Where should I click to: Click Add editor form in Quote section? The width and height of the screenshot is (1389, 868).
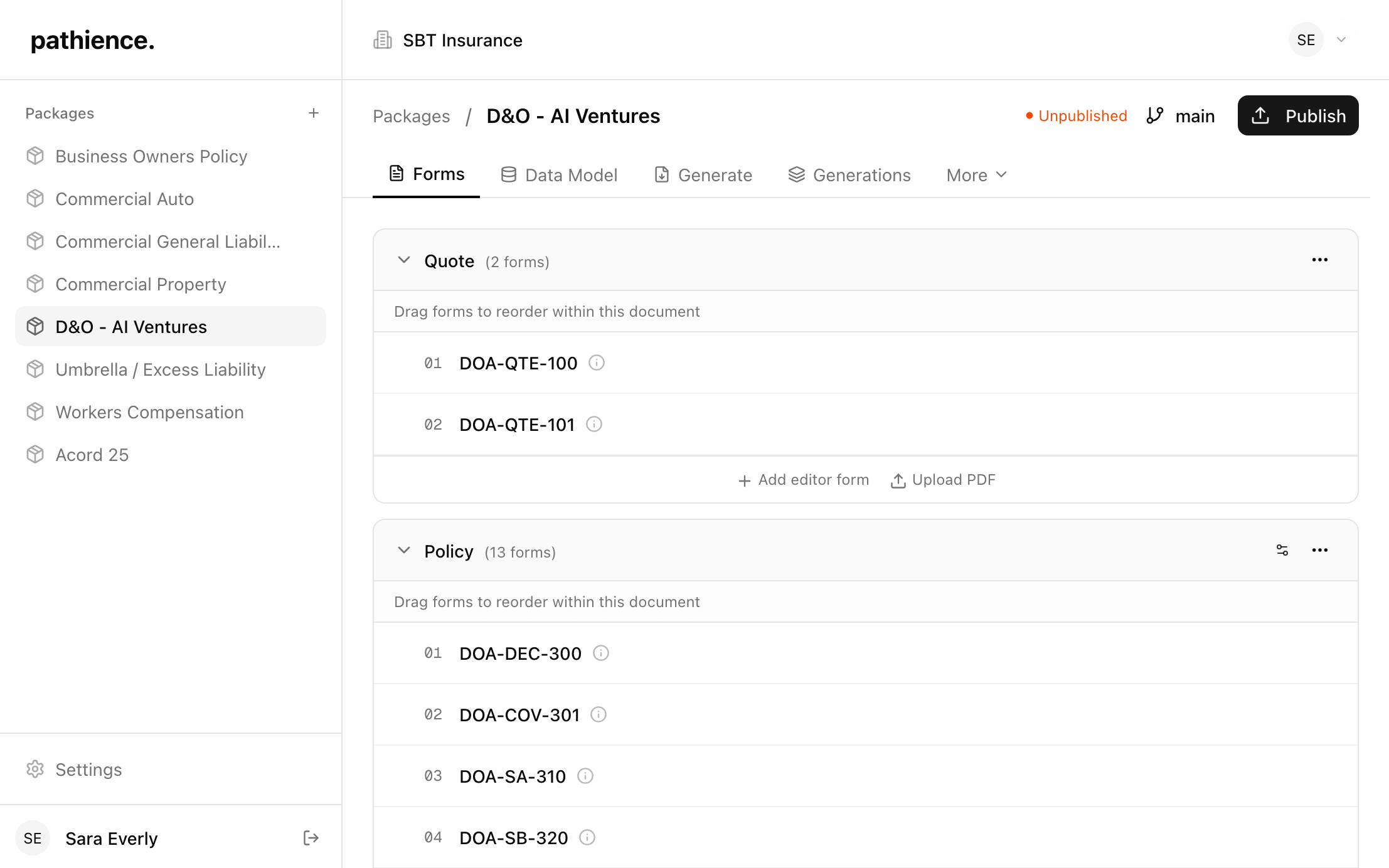(803, 479)
